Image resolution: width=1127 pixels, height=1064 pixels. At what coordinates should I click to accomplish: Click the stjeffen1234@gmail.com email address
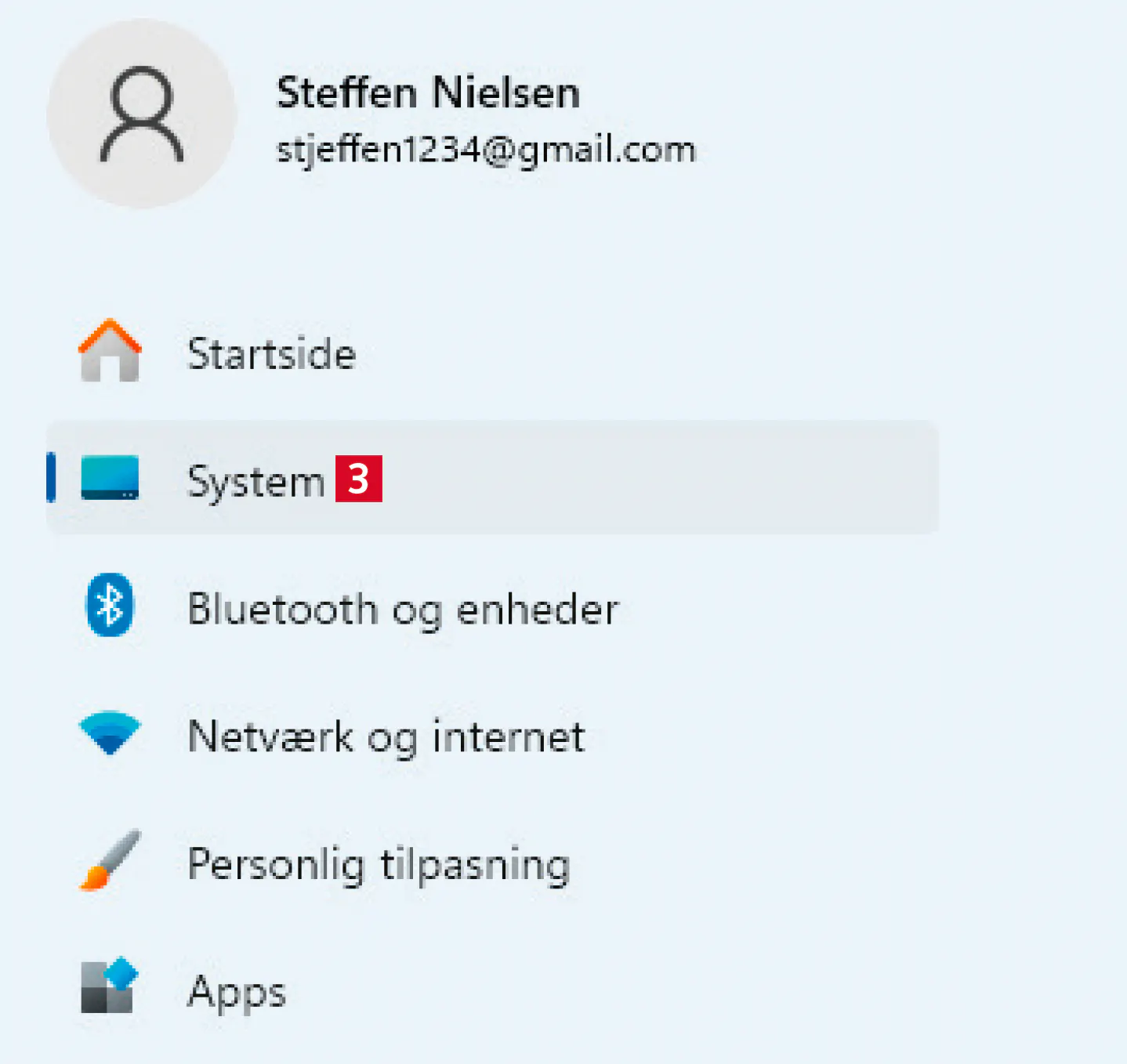tap(486, 150)
